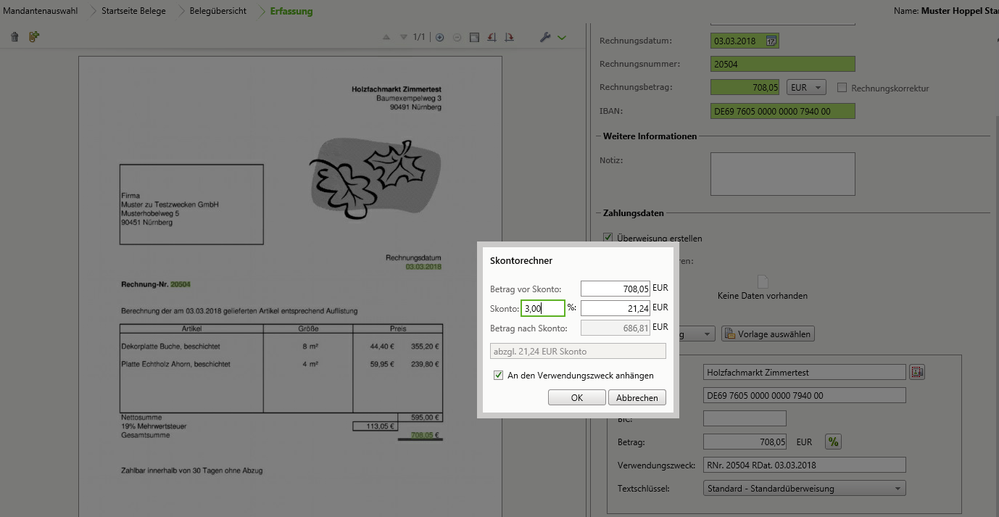Rotate the document left
Viewport: 999px width, 517px height.
tap(491, 38)
